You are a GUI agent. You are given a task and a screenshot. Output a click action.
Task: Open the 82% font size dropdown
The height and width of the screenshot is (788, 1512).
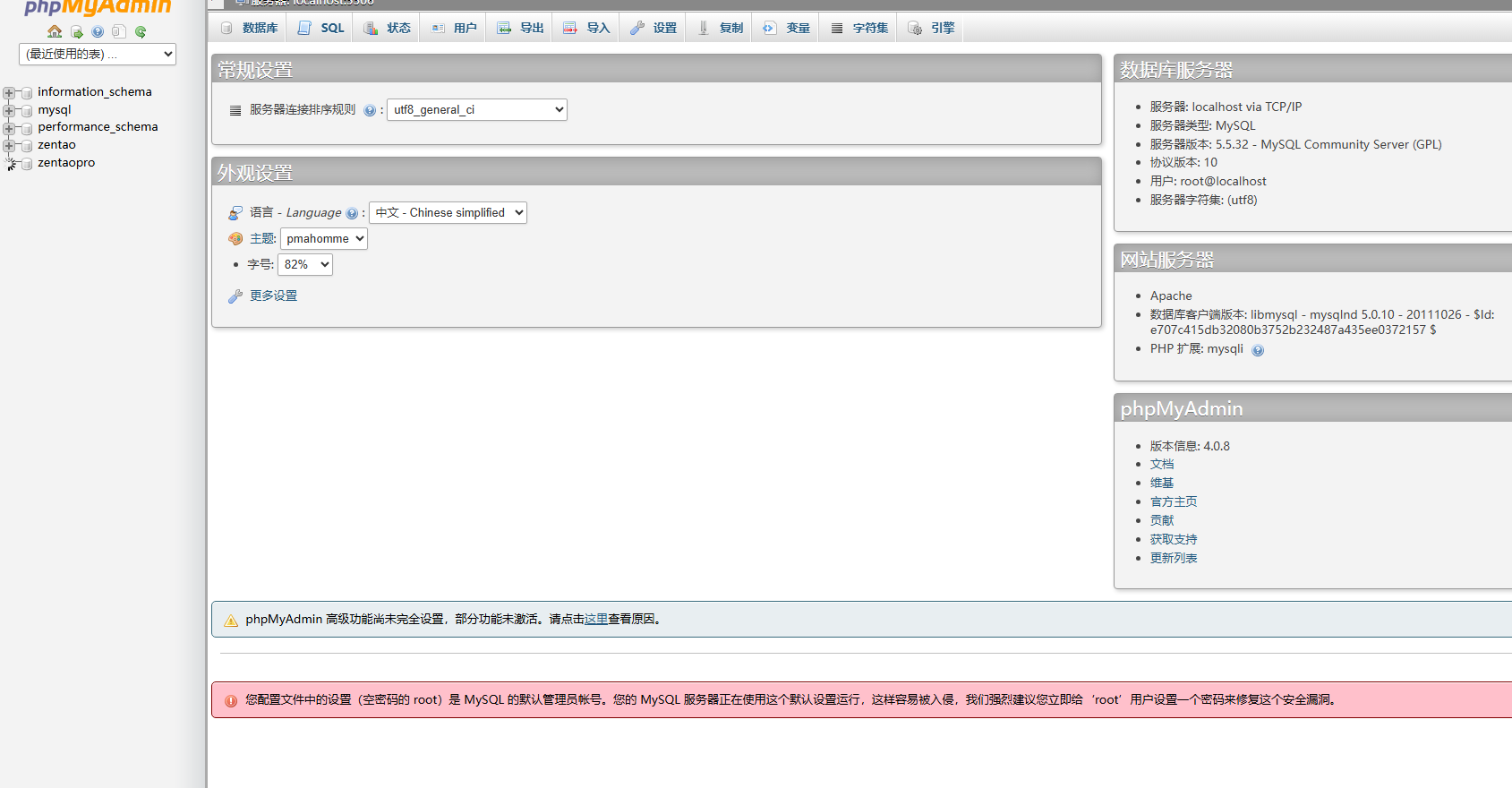(305, 265)
